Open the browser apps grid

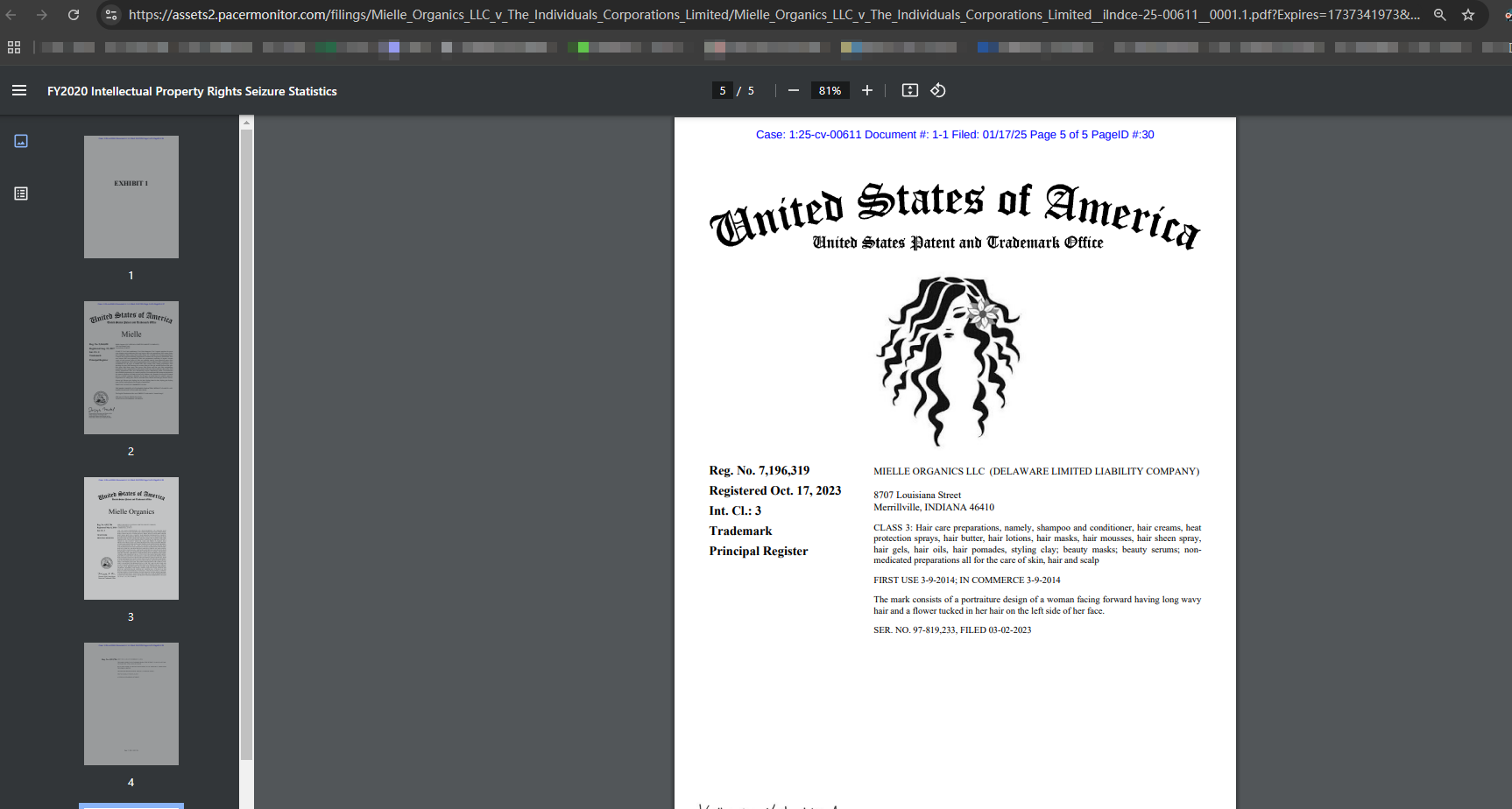click(x=14, y=47)
